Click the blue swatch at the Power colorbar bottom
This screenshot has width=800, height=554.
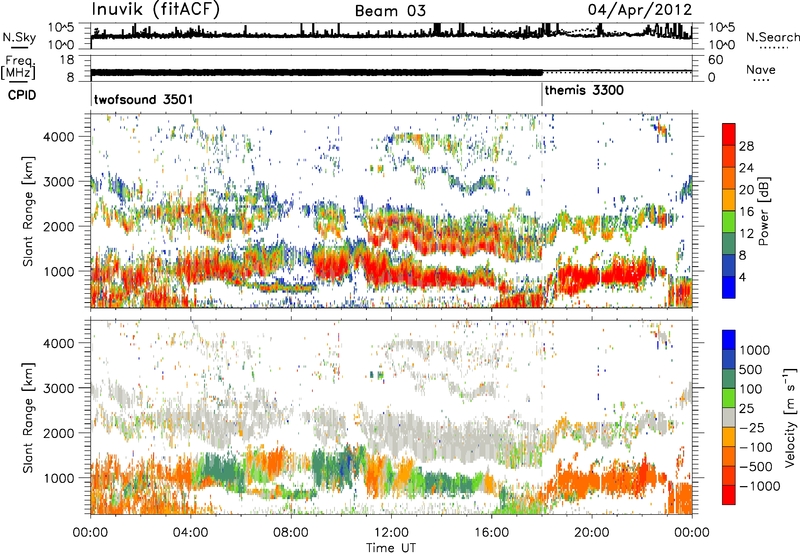pos(729,287)
